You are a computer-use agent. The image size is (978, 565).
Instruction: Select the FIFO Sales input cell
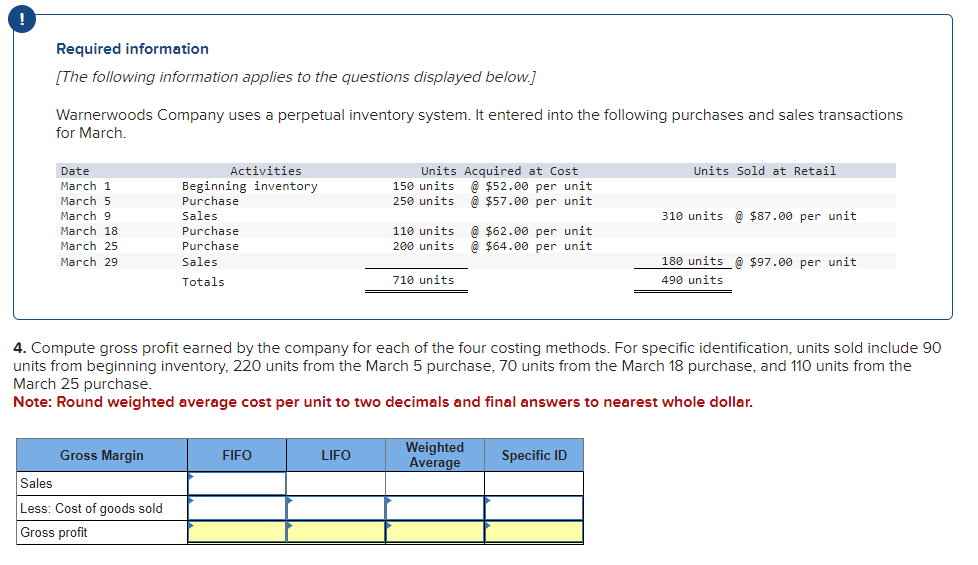pyautogui.click(x=237, y=483)
